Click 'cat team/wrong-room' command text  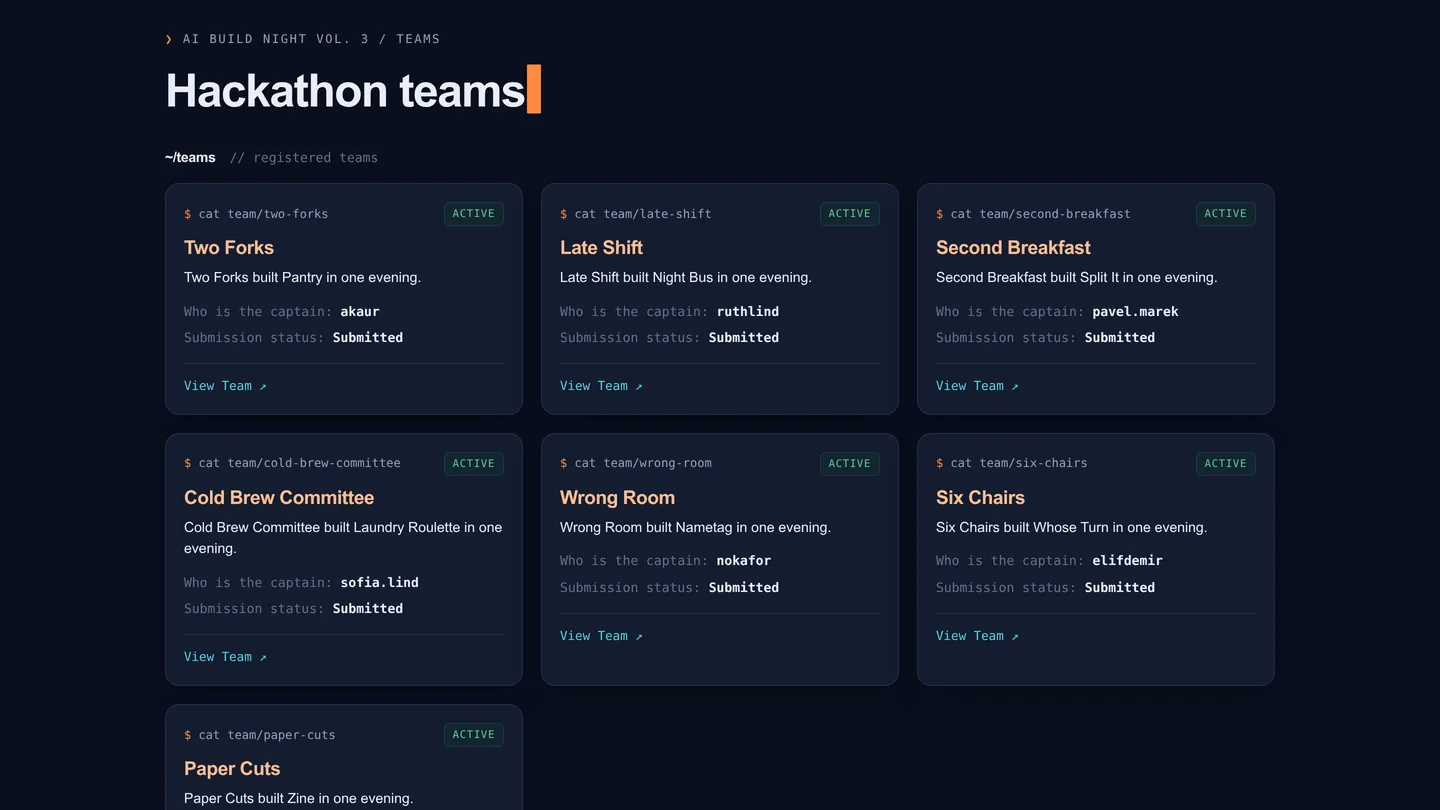coord(643,463)
